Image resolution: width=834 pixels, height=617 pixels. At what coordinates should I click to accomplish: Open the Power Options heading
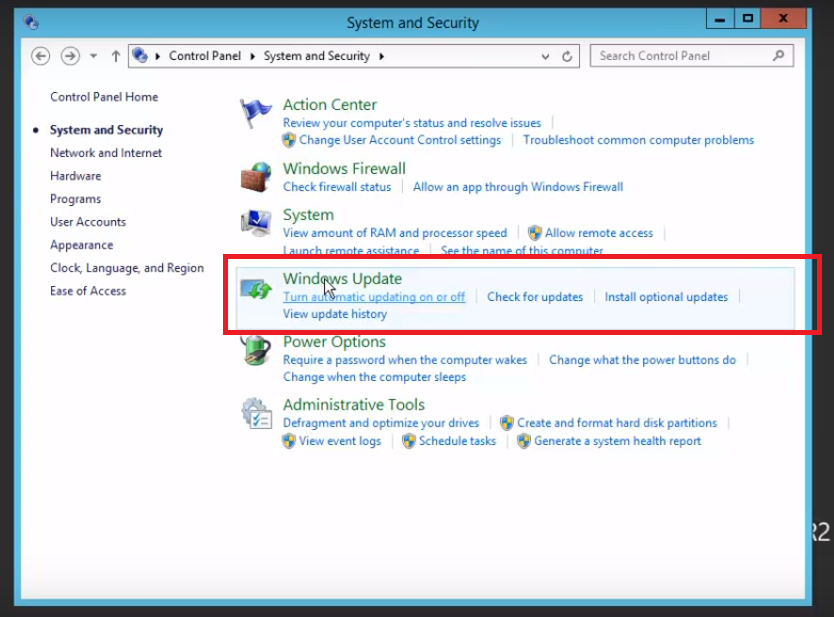334,342
